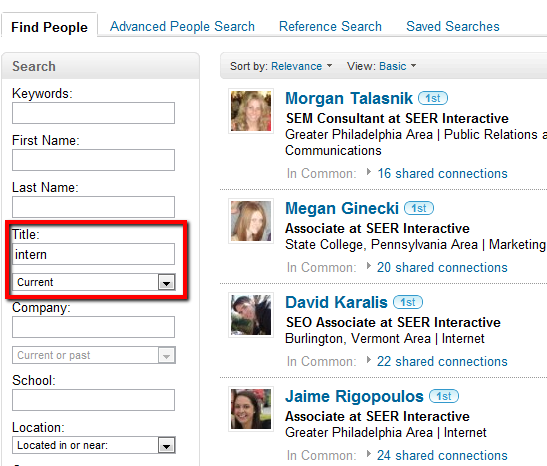Click Morgan Talasnik's 1st-degree connection badge
This screenshot has height=466, width=547.
click(433, 98)
